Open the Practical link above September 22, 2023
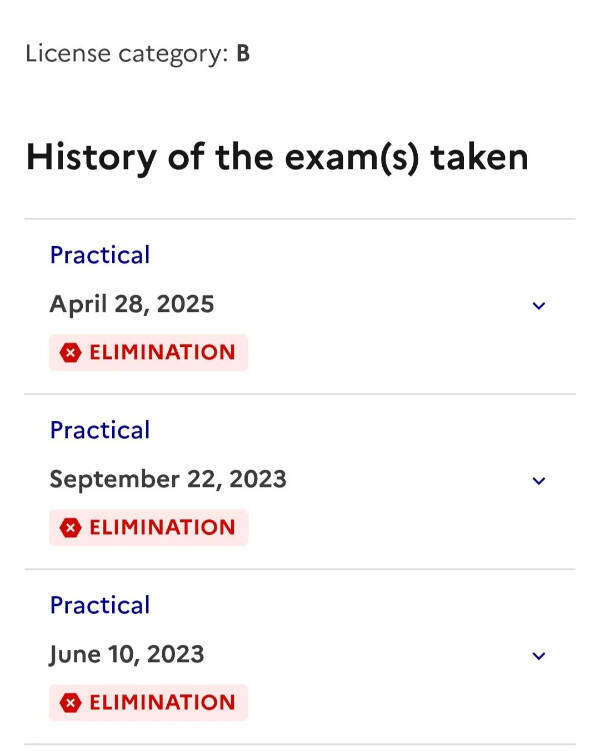 point(100,430)
